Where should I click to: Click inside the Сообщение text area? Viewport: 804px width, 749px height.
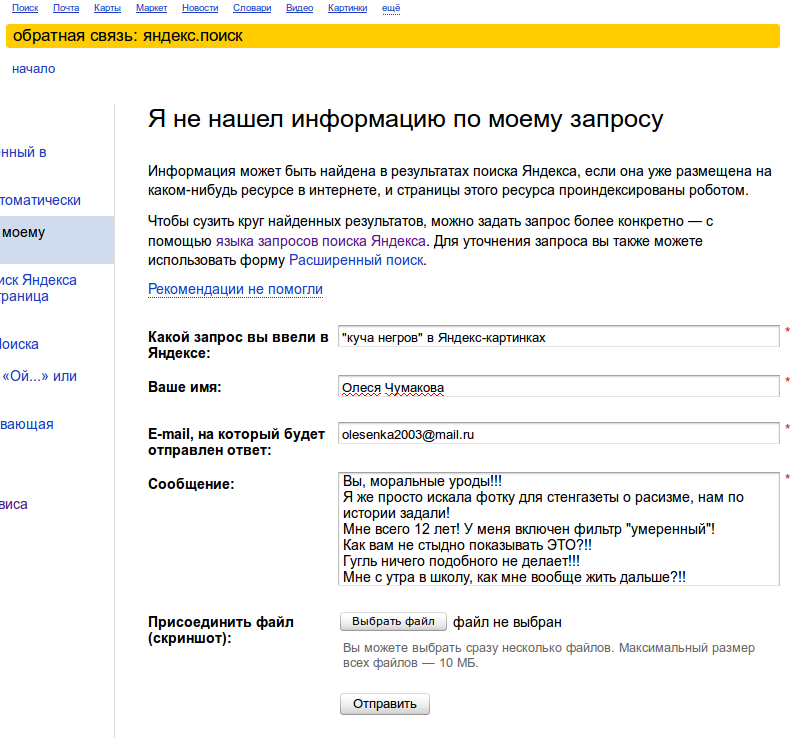pyautogui.click(x=559, y=529)
